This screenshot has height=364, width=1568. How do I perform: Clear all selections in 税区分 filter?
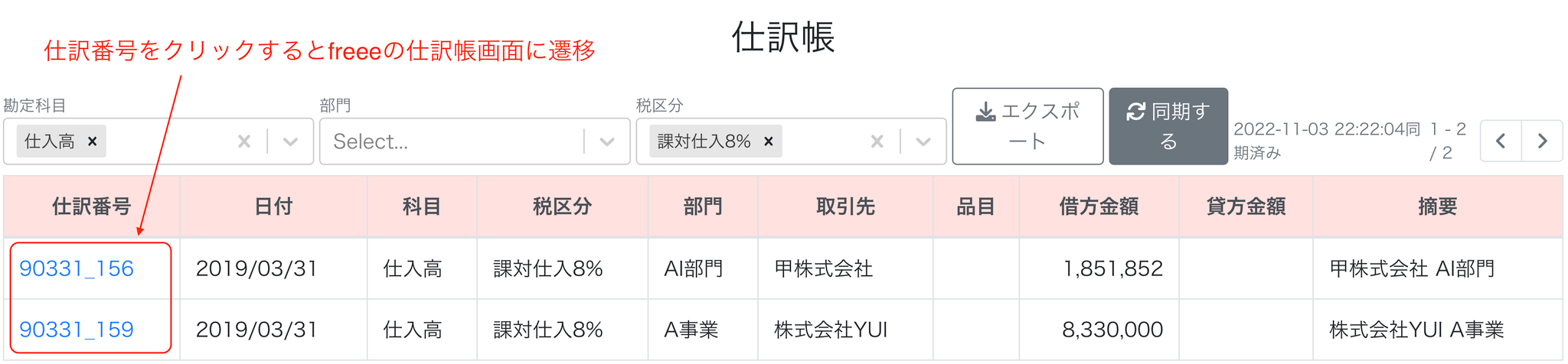[877, 141]
